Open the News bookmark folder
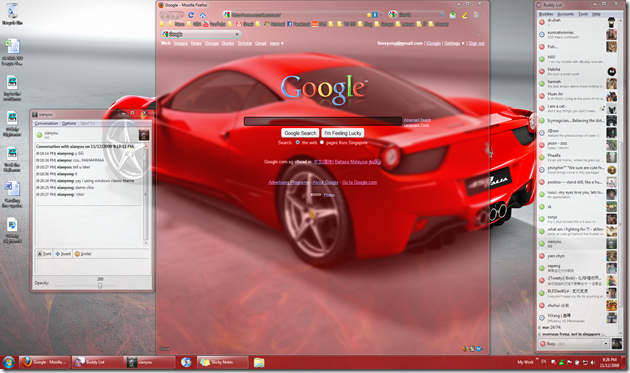 [x=176, y=24]
